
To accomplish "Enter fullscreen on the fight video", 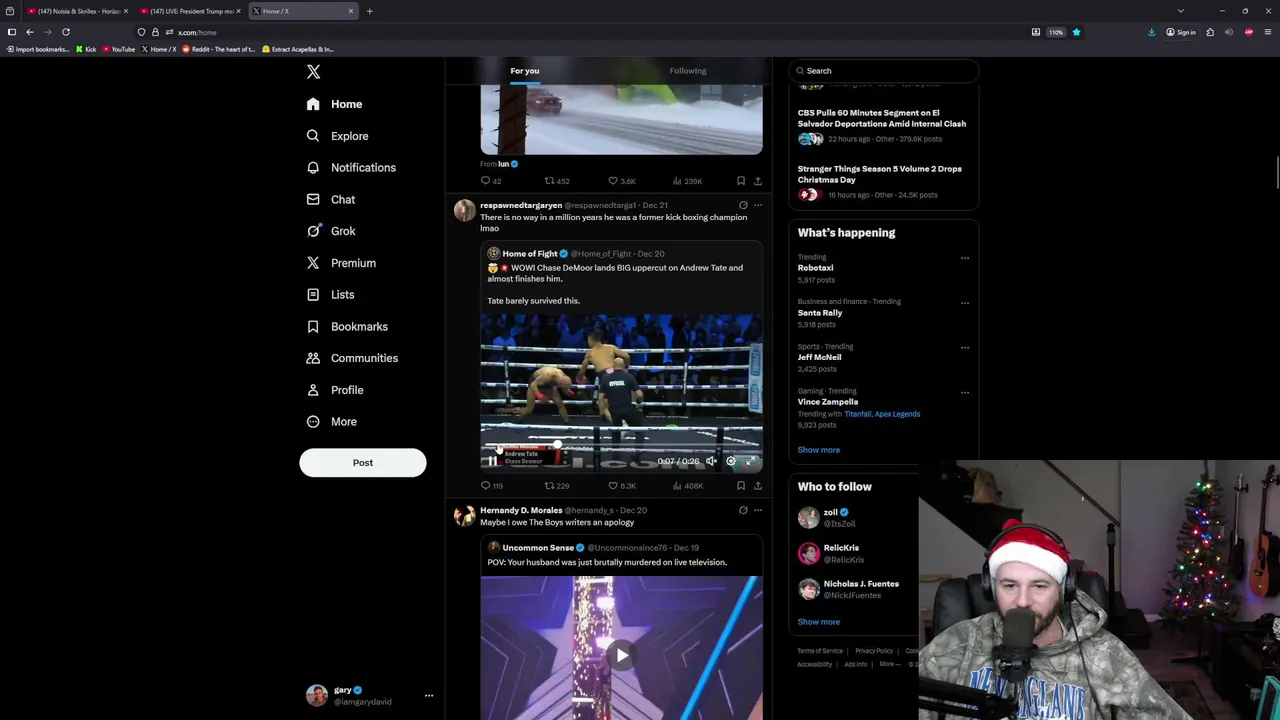I will tap(750, 461).
